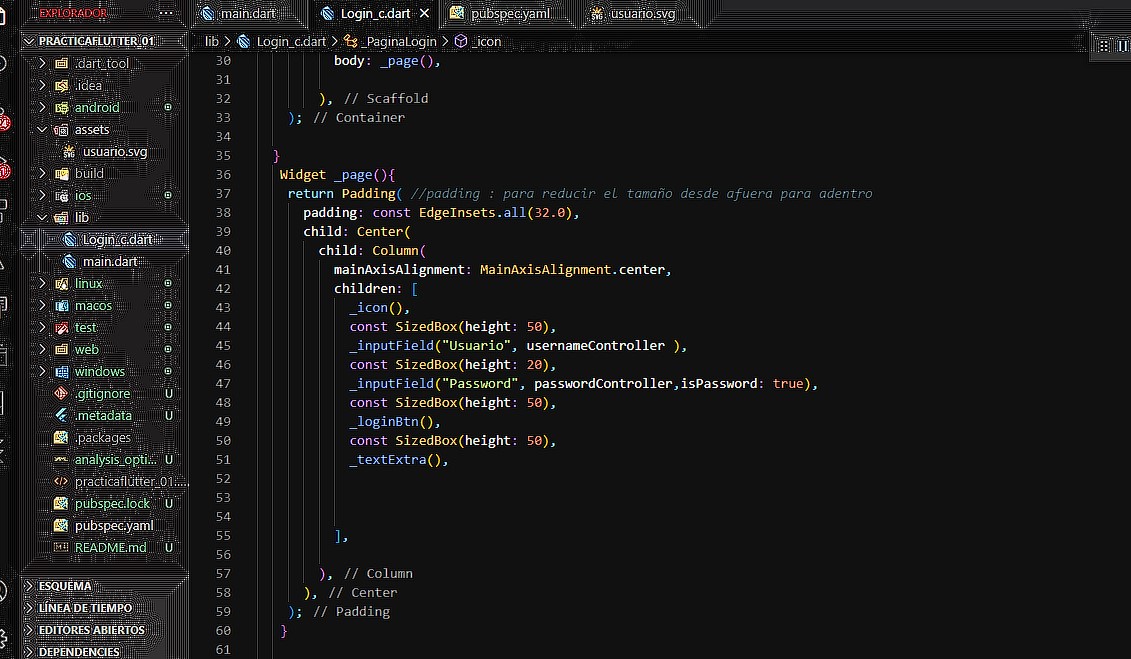Viewport: 1131px width, 659px height.
Task: Click "Usuario" string on line 45
Action: (x=476, y=346)
